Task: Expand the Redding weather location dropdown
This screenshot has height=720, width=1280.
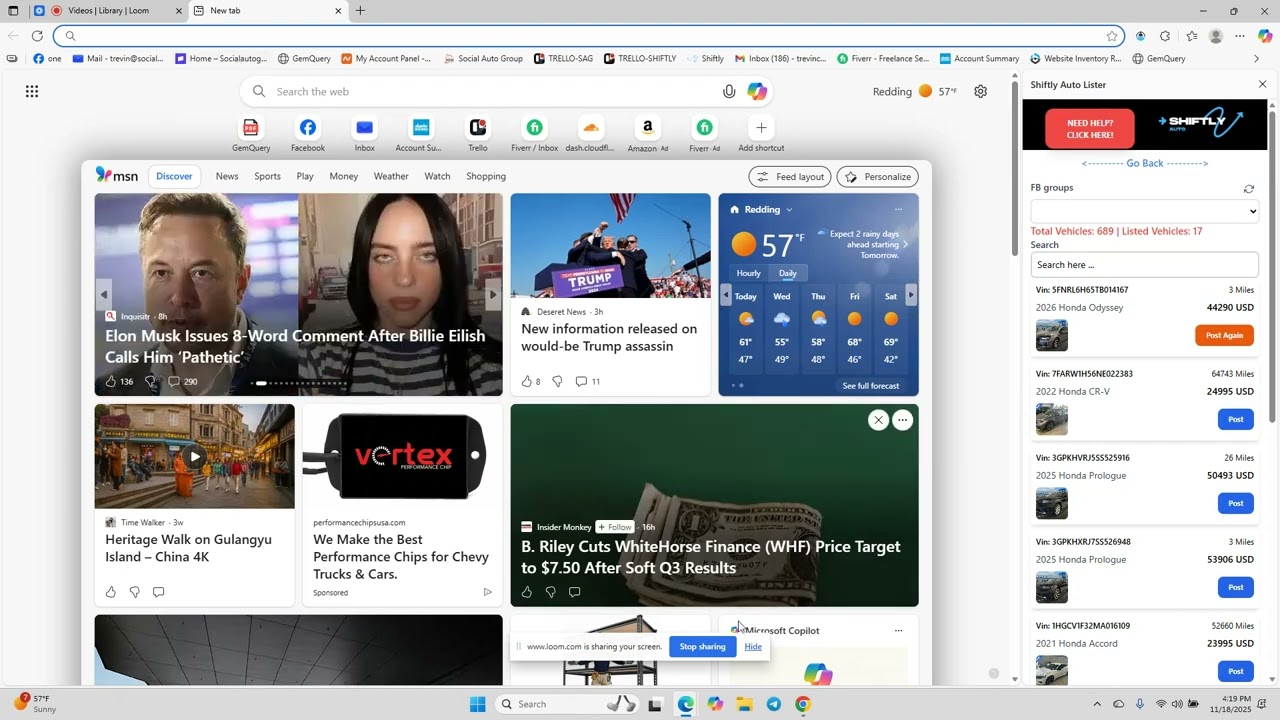Action: click(x=789, y=210)
